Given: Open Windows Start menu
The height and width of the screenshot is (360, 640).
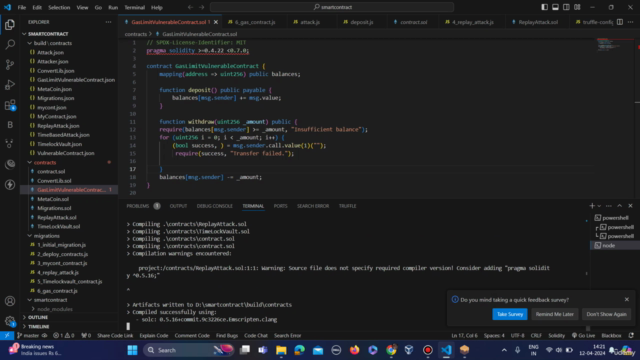Looking at the screenshot, I should [x=132, y=350].
